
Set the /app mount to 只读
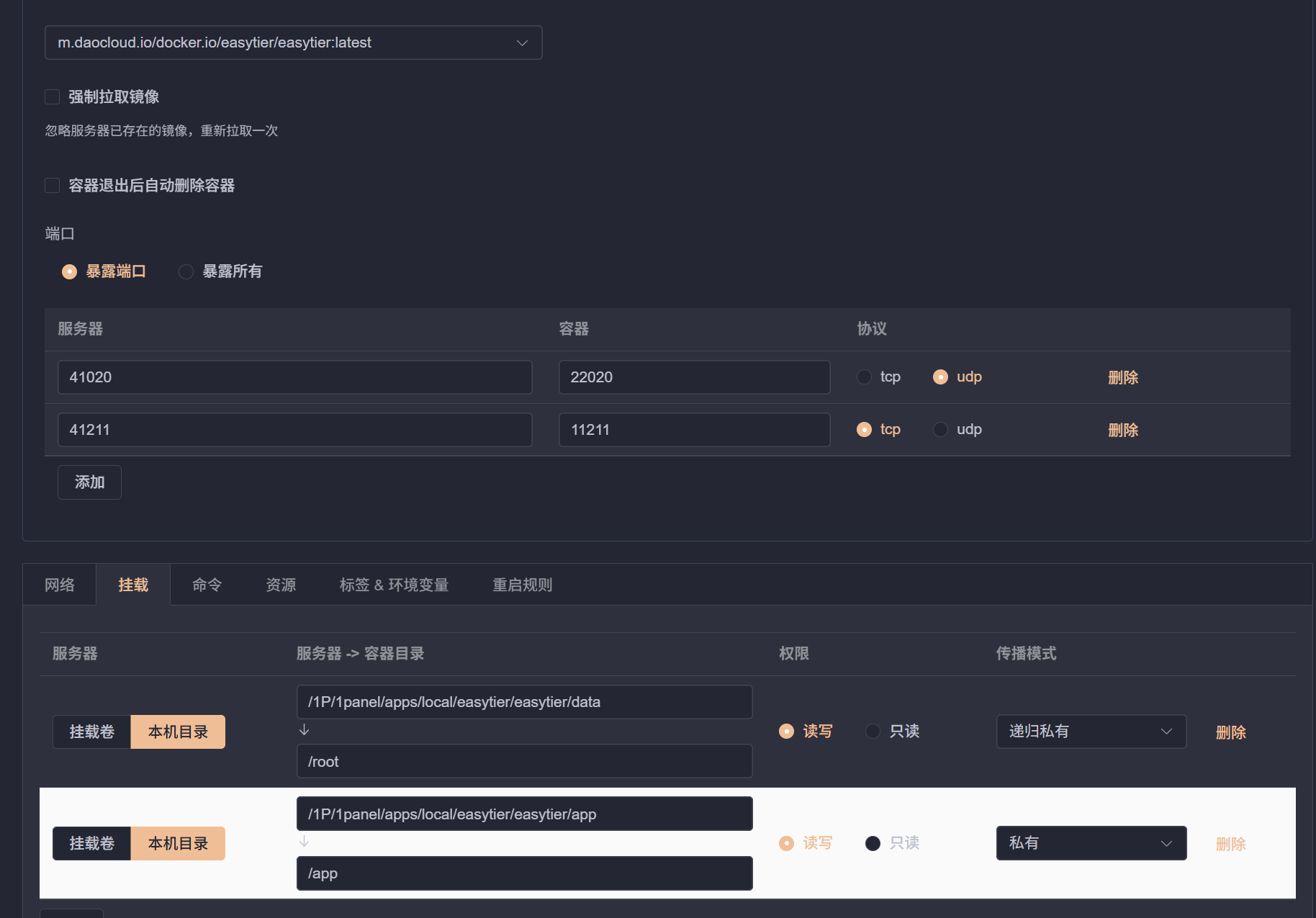point(873,843)
